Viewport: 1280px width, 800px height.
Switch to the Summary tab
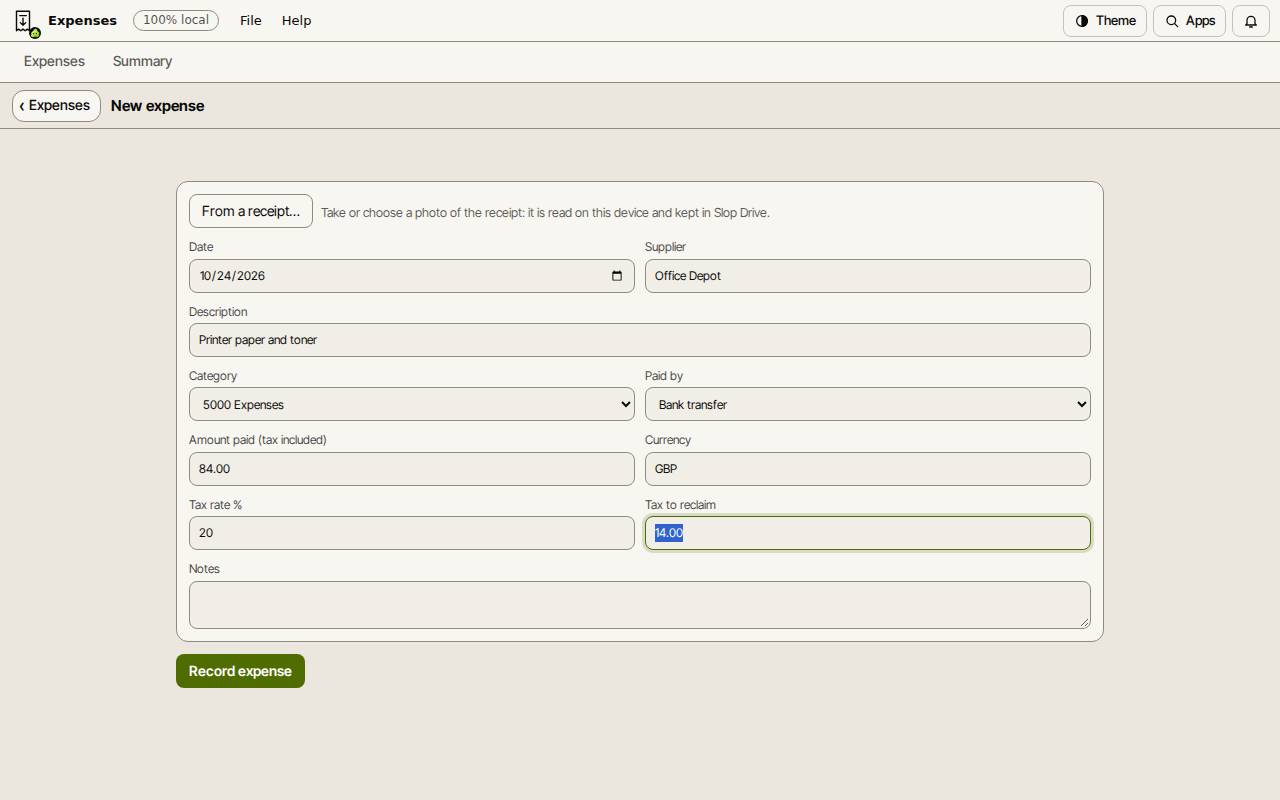[x=142, y=62]
